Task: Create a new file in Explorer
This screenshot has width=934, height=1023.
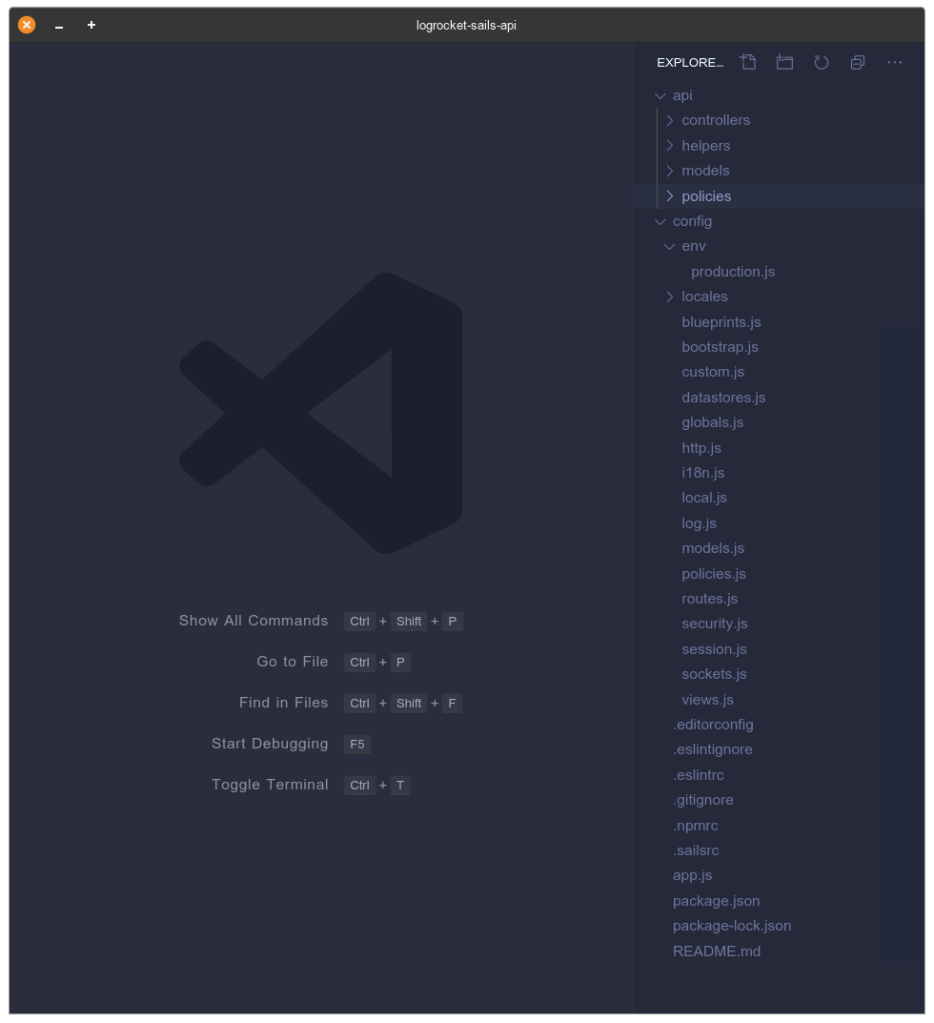Action: tap(748, 61)
